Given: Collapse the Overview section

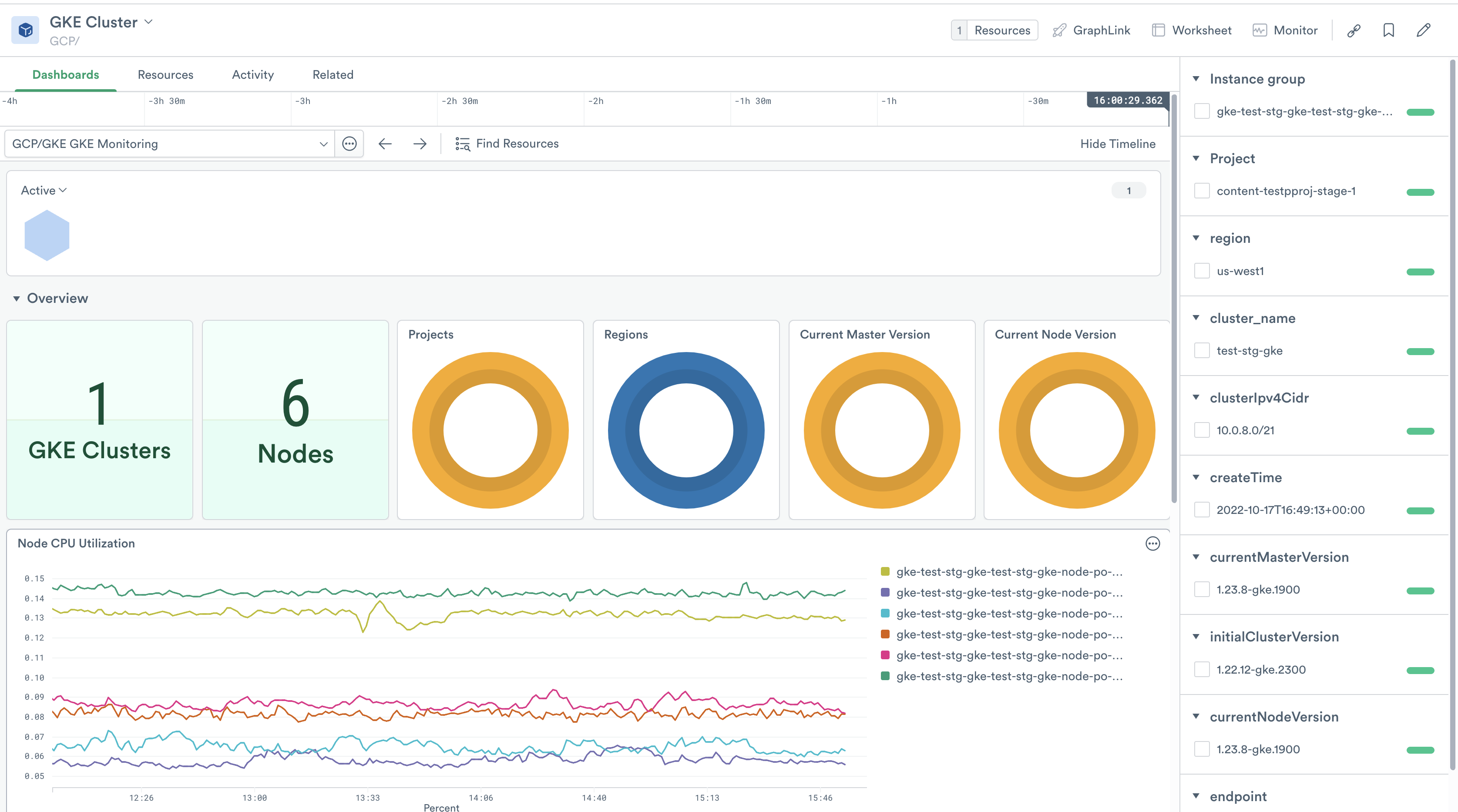Looking at the screenshot, I should [x=17, y=299].
